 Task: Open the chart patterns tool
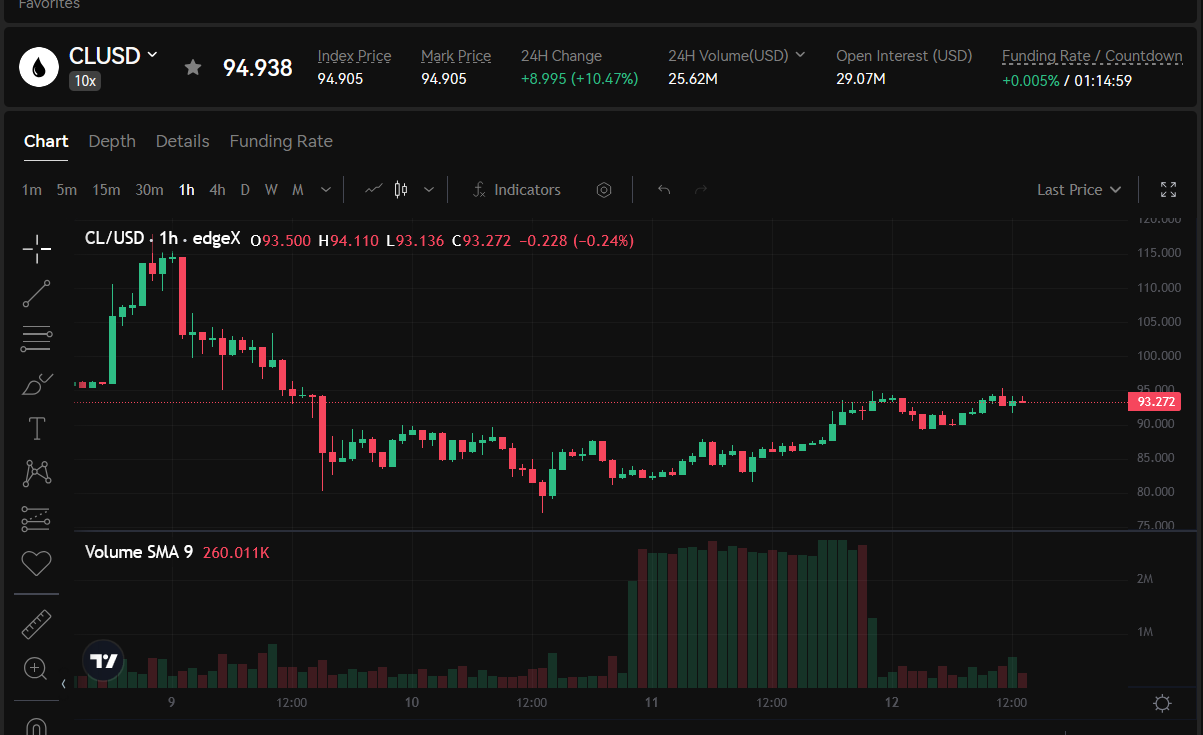(x=37, y=473)
